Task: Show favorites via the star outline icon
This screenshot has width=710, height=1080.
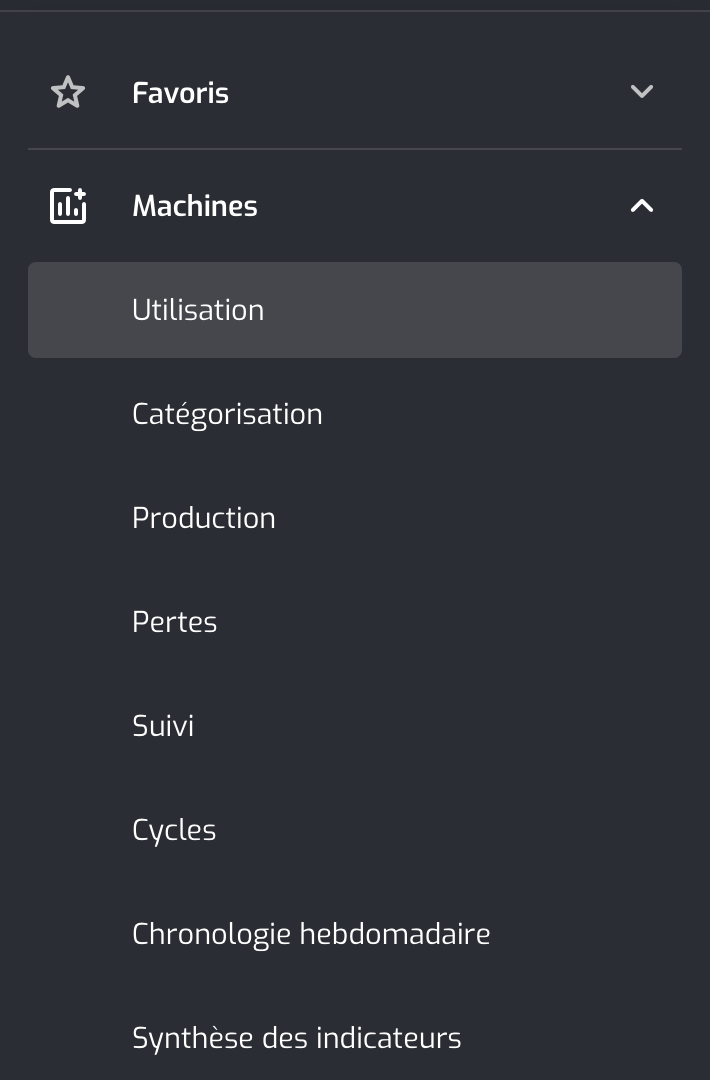Action: 68,92
